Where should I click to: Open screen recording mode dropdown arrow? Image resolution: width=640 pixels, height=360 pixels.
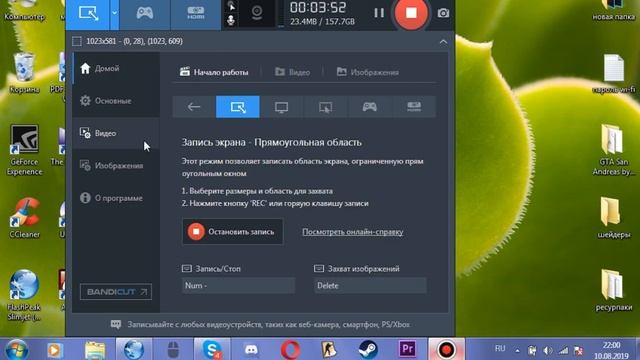pyautogui.click(x=114, y=13)
